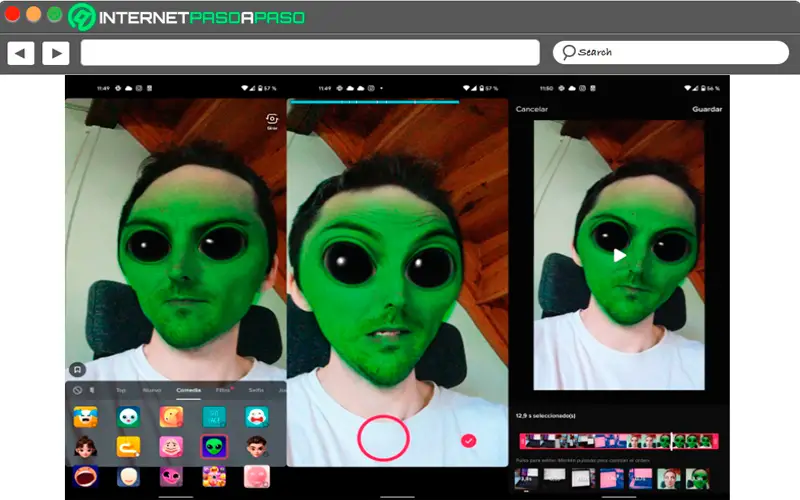
Task: Select the second white-screen clip thumbnail
Action: [x=555, y=479]
